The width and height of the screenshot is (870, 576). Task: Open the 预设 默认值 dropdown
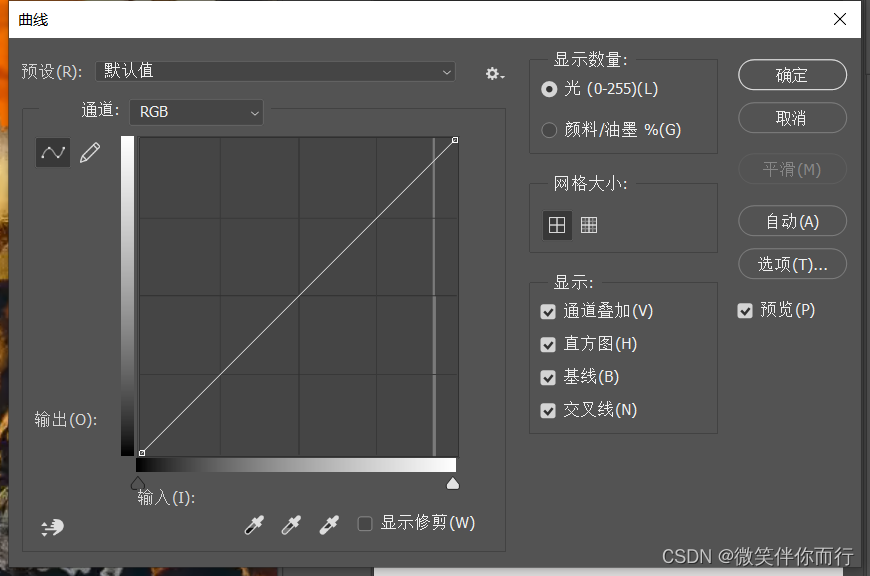click(275, 72)
